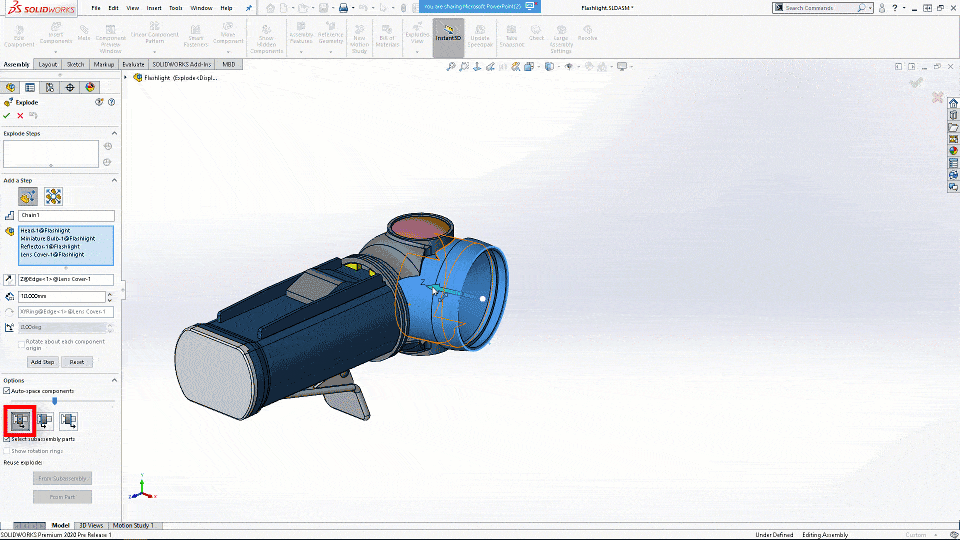Click the From Subassembly button
The width and height of the screenshot is (960, 540).
62,478
